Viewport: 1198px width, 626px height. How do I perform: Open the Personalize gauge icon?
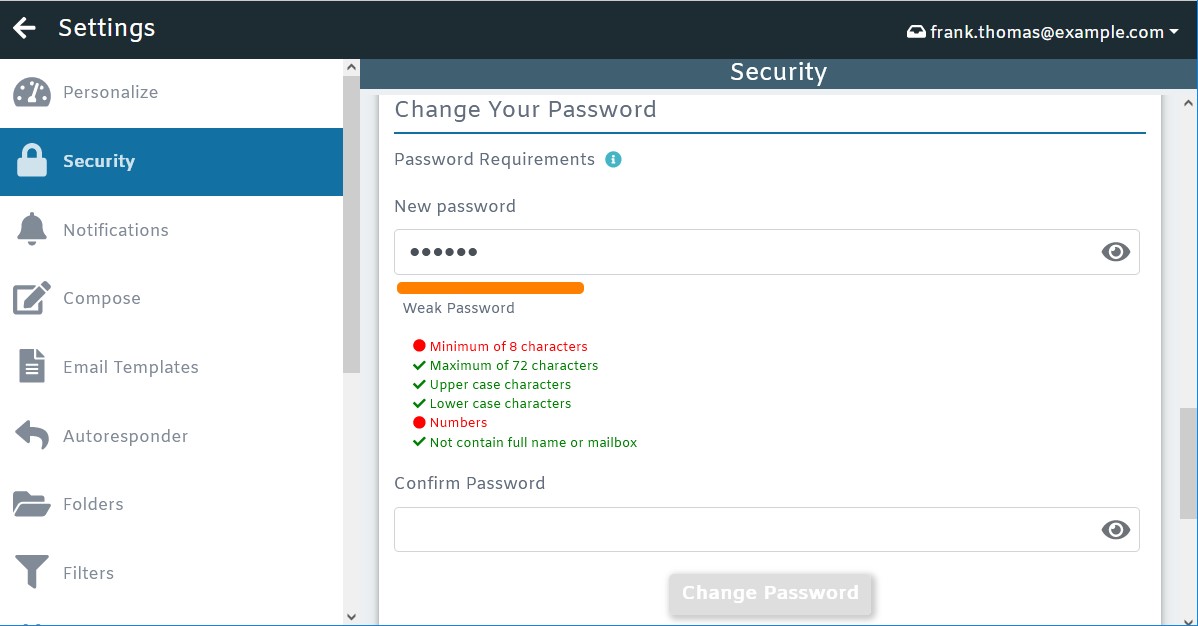(31, 92)
